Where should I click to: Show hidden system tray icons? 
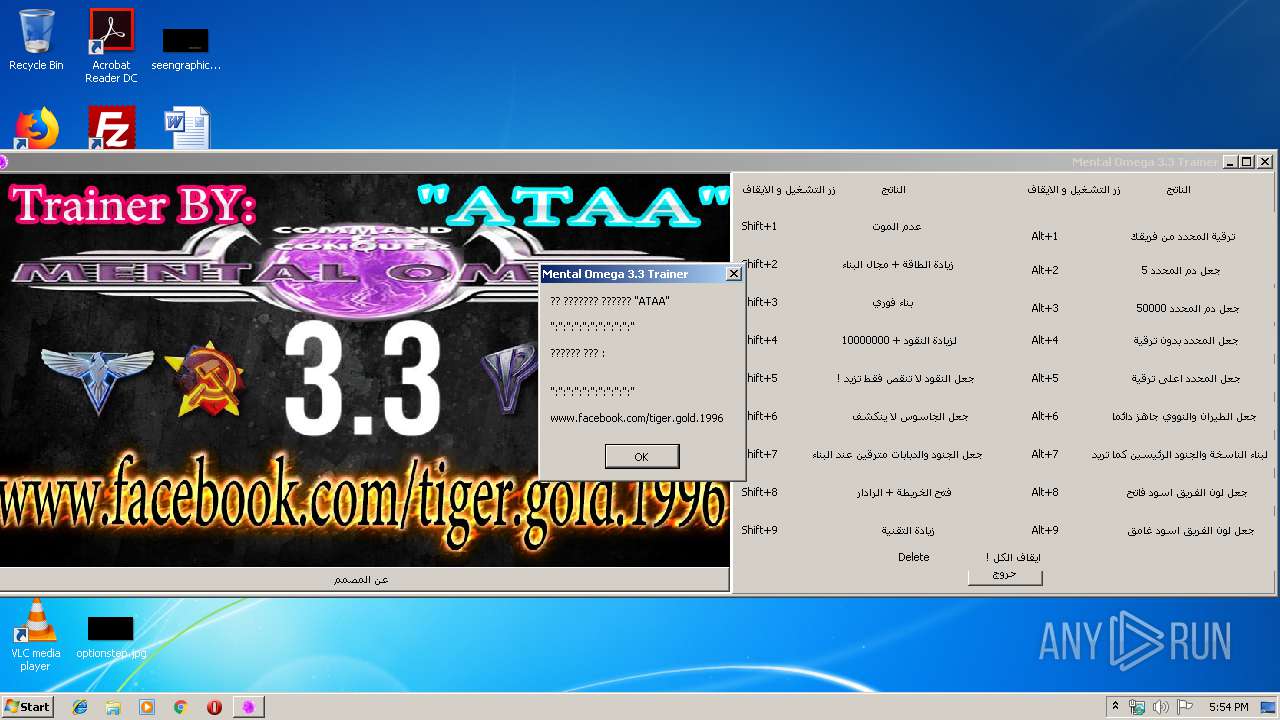coord(1115,707)
